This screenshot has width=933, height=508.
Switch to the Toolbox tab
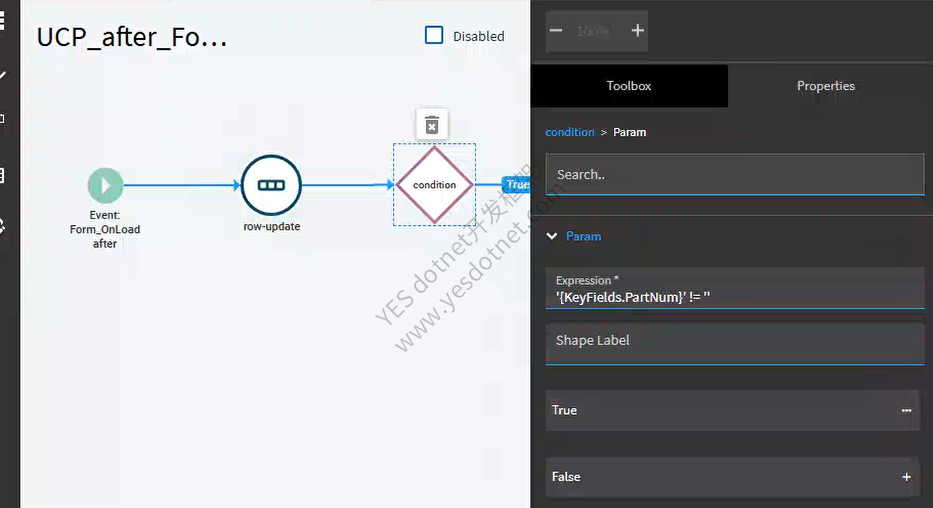point(629,86)
